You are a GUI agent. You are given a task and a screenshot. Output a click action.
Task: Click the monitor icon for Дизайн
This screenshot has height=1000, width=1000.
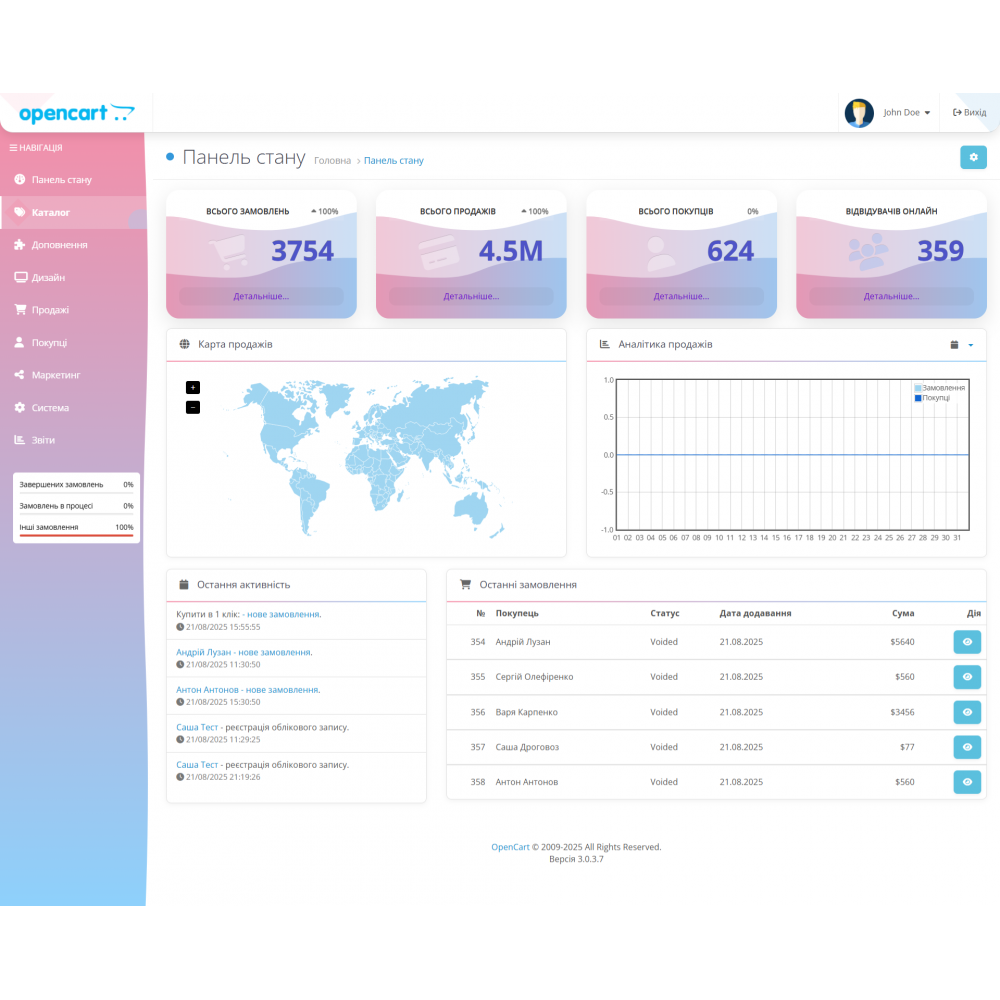(x=20, y=278)
